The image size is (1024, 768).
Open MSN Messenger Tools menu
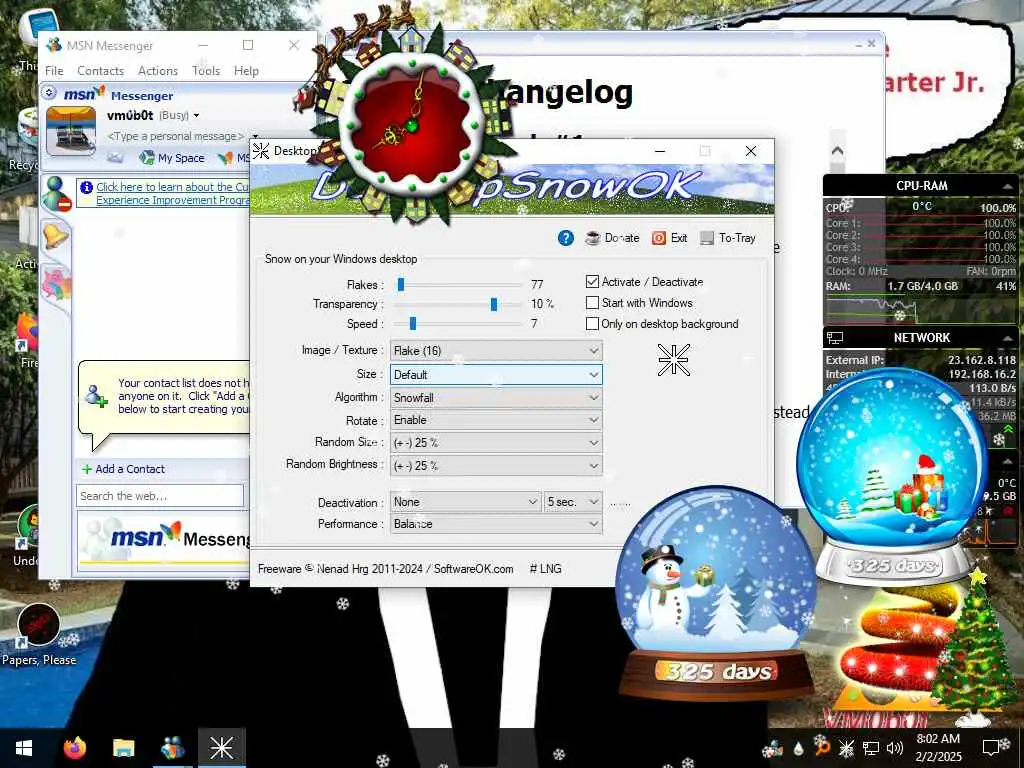click(x=206, y=71)
